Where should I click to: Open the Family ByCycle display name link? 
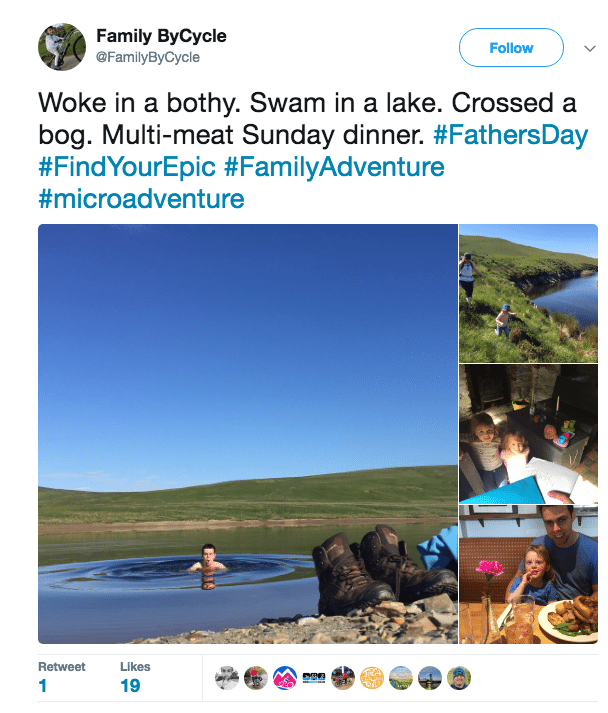(161, 37)
